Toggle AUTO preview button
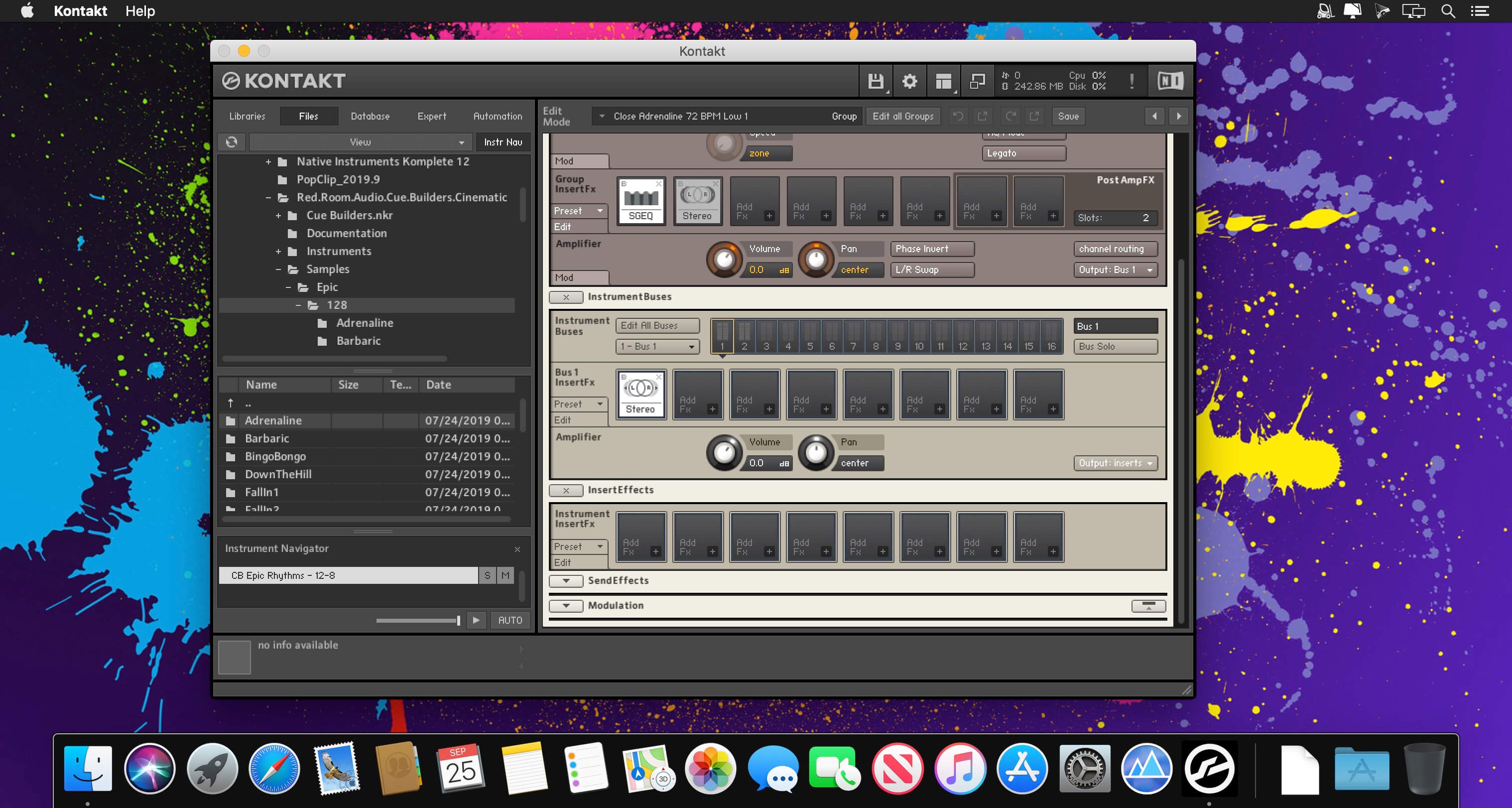 (x=510, y=620)
